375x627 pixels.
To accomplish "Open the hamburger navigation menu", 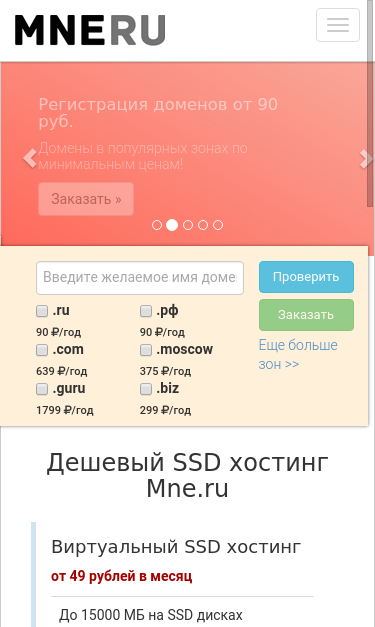I will point(338,25).
